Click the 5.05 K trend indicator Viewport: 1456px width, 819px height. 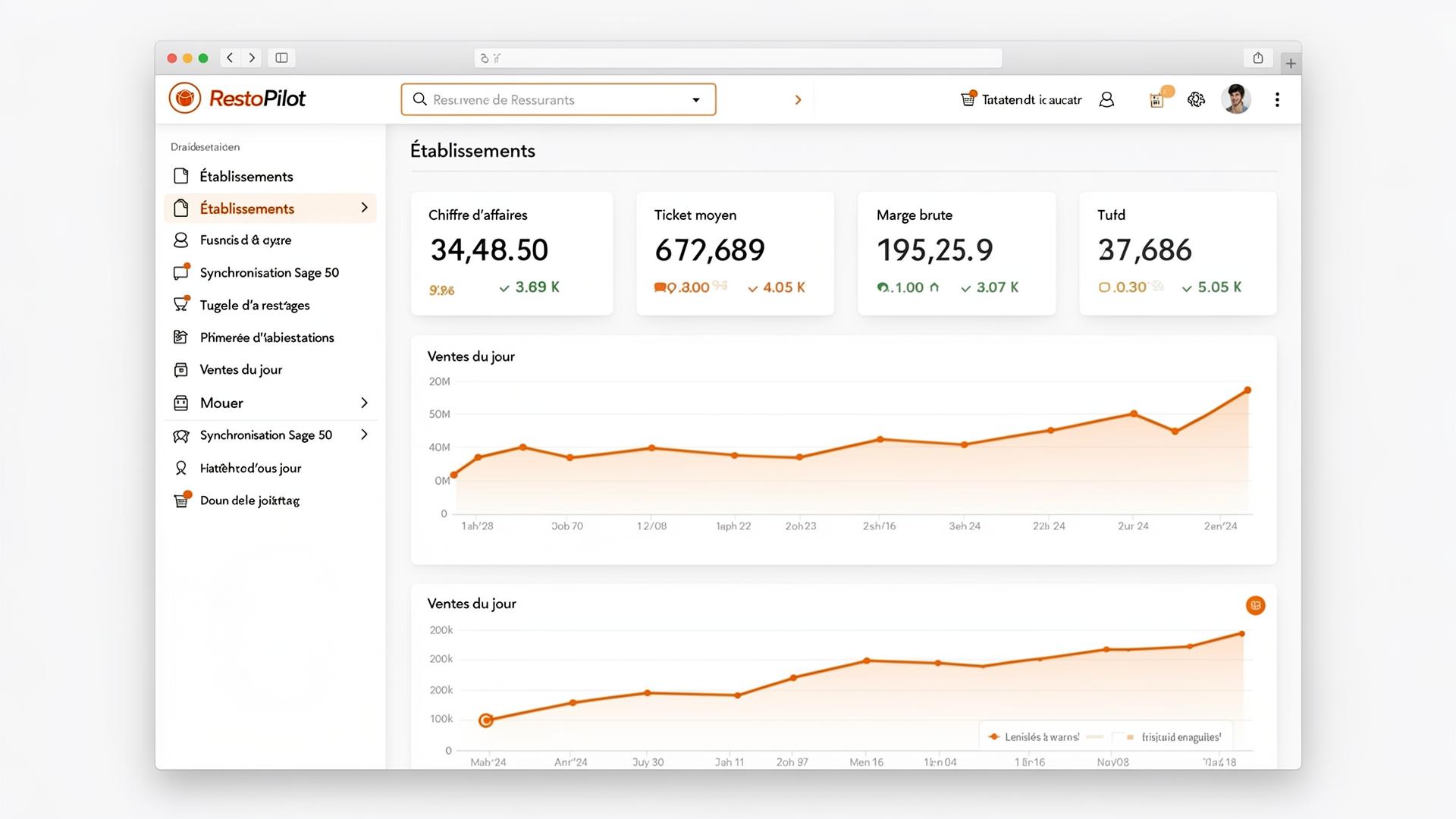point(1212,287)
